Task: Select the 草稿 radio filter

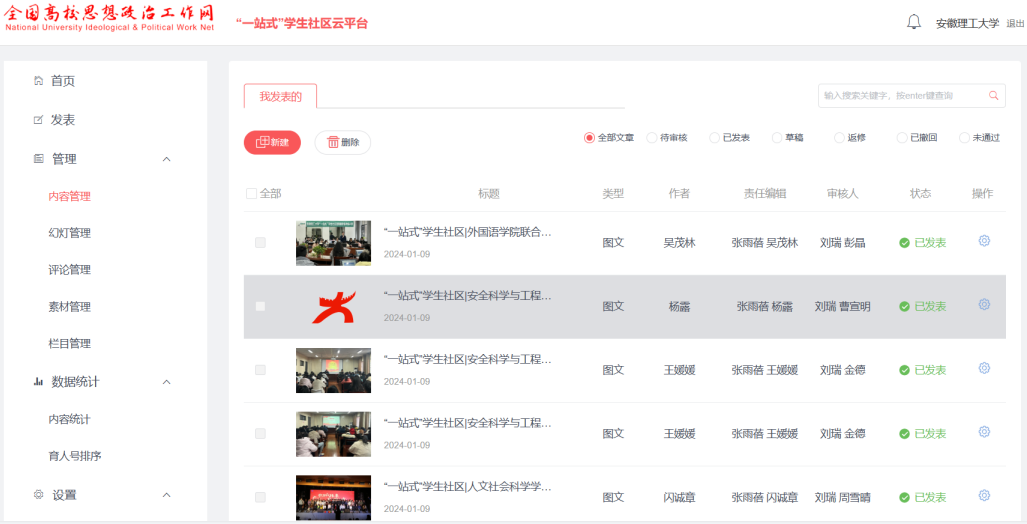Action: (777, 138)
